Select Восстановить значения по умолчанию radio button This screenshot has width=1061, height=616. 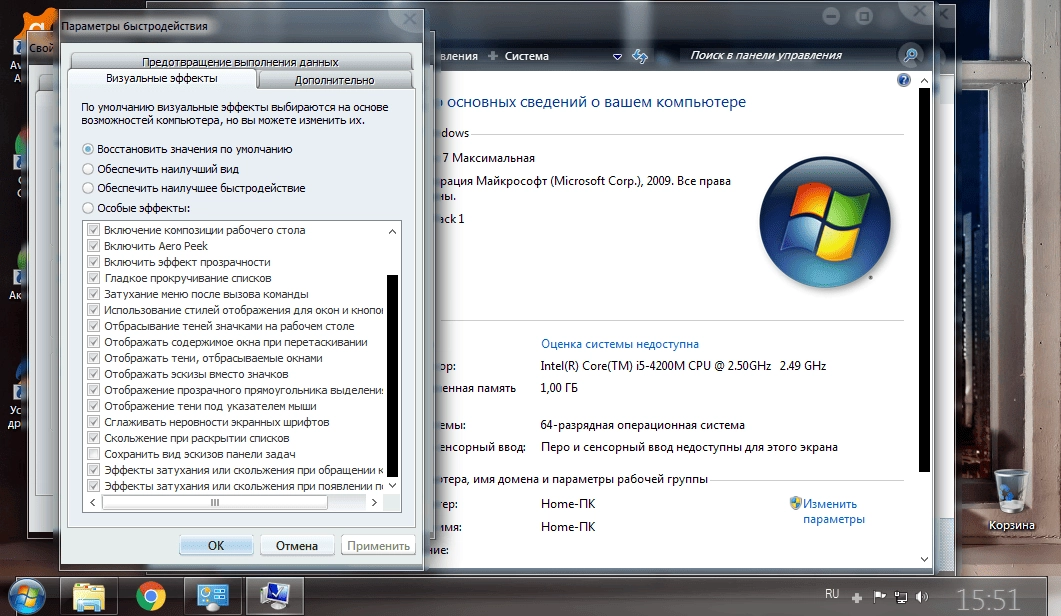pos(88,149)
